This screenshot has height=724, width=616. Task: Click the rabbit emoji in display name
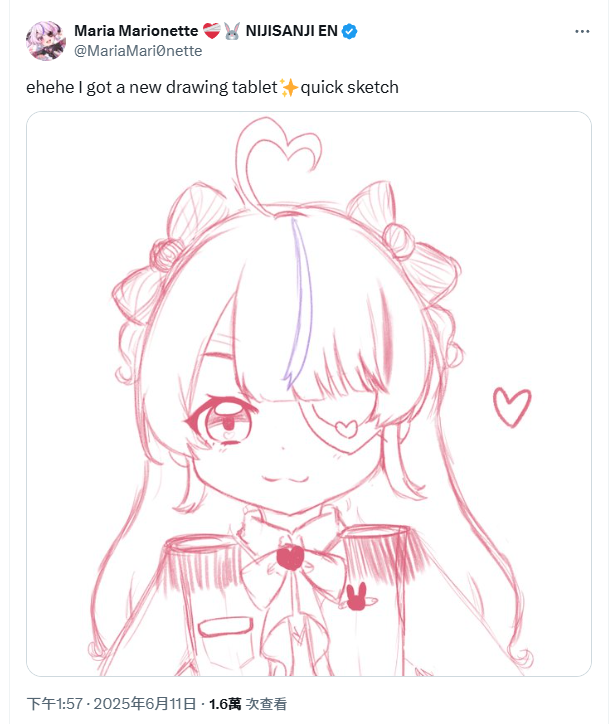coord(232,31)
